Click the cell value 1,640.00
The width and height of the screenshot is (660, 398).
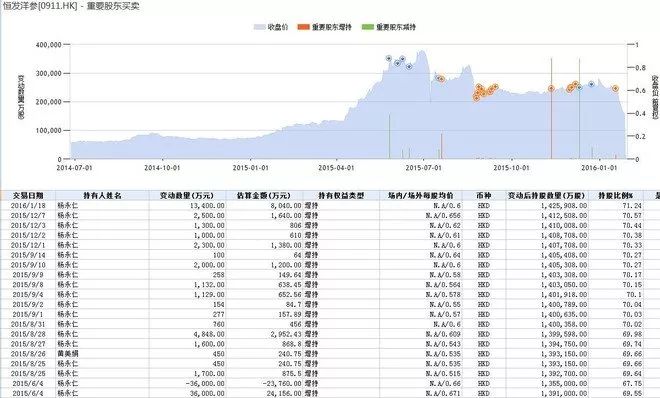(287, 215)
